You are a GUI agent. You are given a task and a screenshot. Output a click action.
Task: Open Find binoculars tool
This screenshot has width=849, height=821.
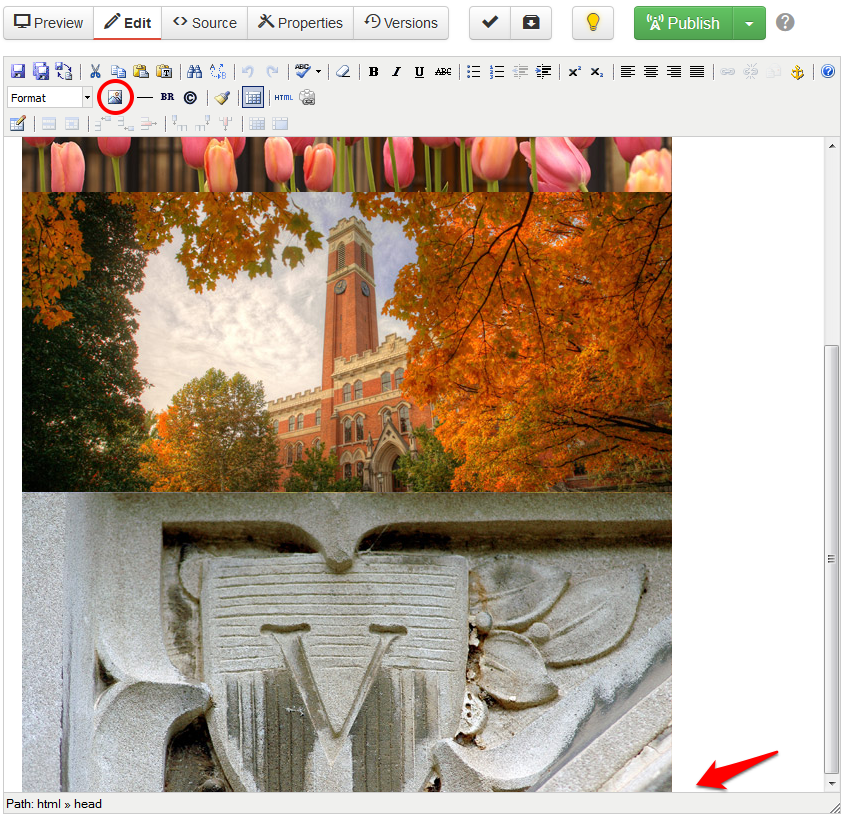tap(195, 72)
